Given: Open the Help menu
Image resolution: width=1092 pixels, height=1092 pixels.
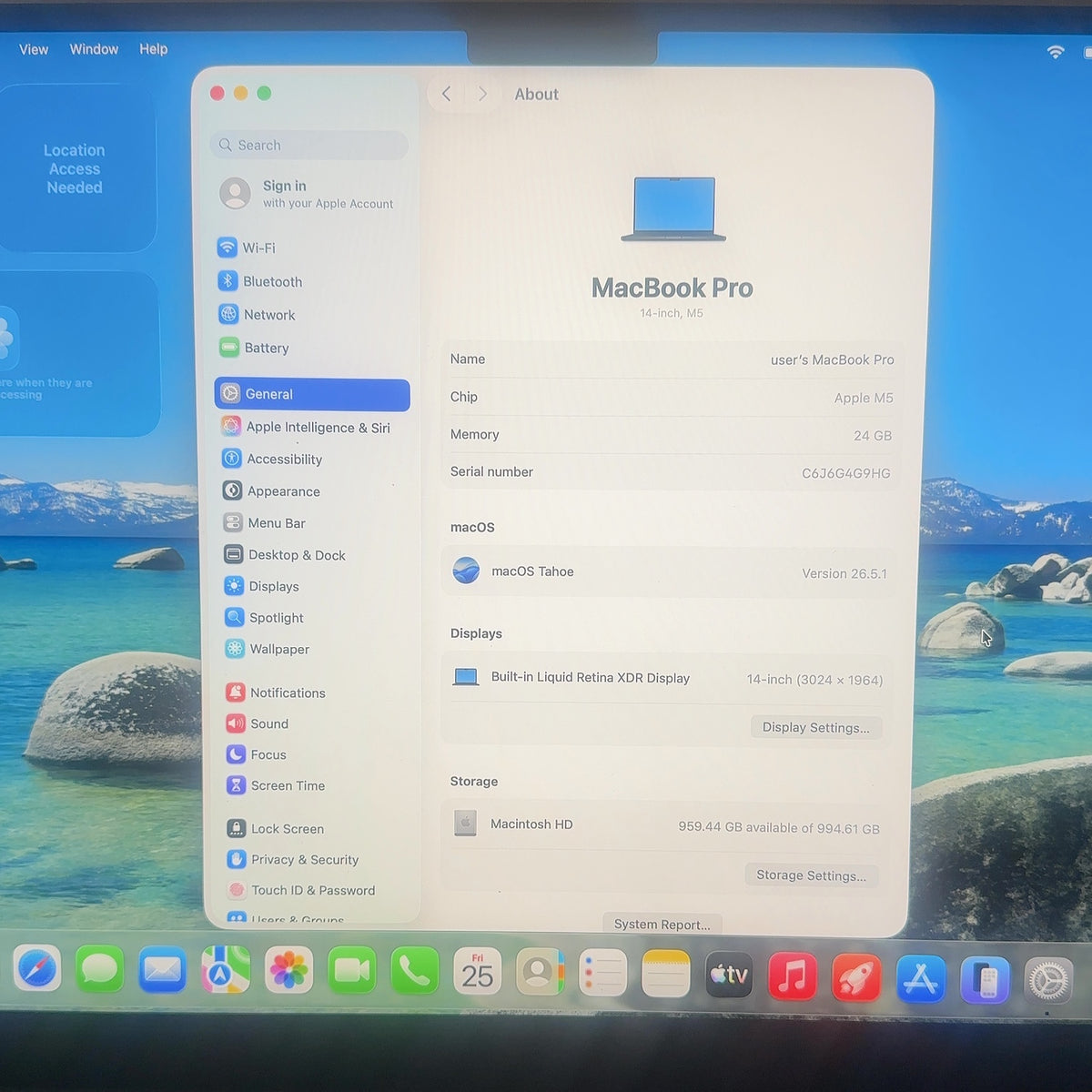Looking at the screenshot, I should [x=153, y=49].
